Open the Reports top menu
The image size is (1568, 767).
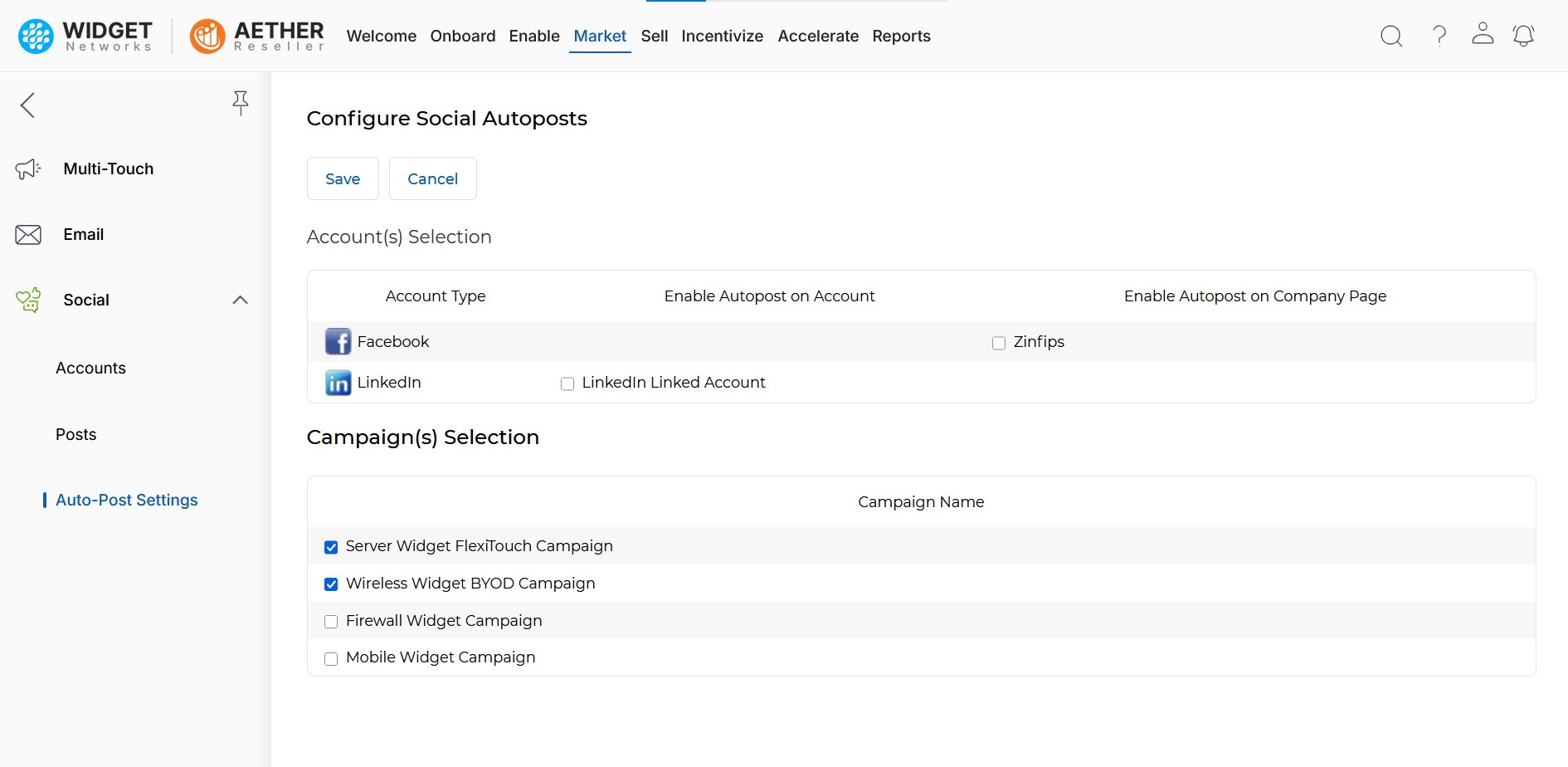tap(901, 37)
